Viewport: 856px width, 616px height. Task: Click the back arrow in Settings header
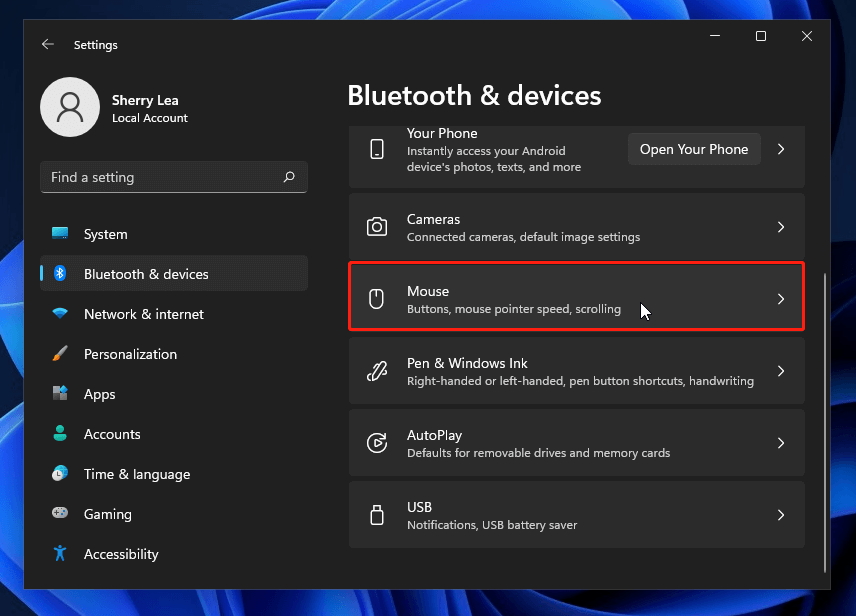pos(48,44)
